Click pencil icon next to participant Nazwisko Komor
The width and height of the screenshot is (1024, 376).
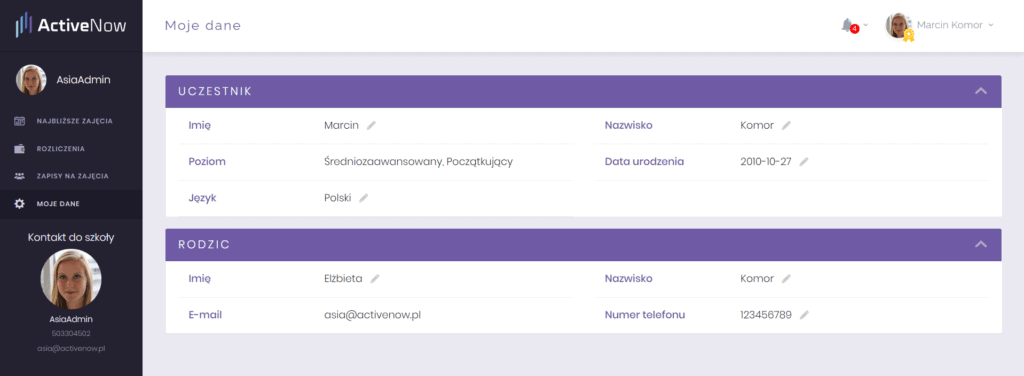(x=786, y=125)
